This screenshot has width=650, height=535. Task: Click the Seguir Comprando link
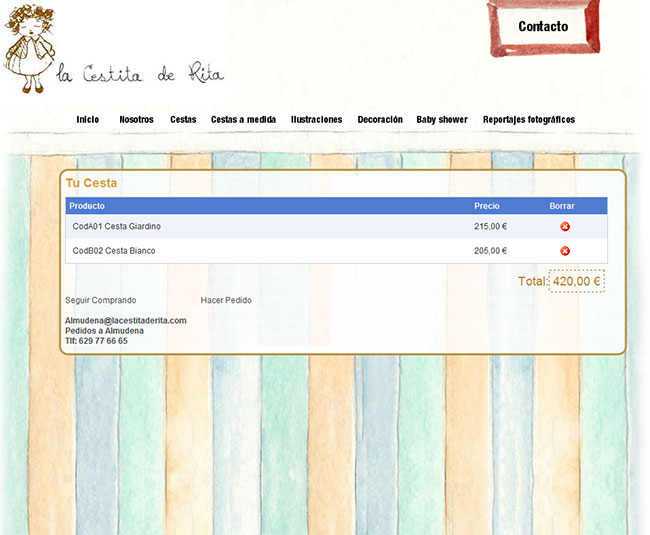pos(100,300)
